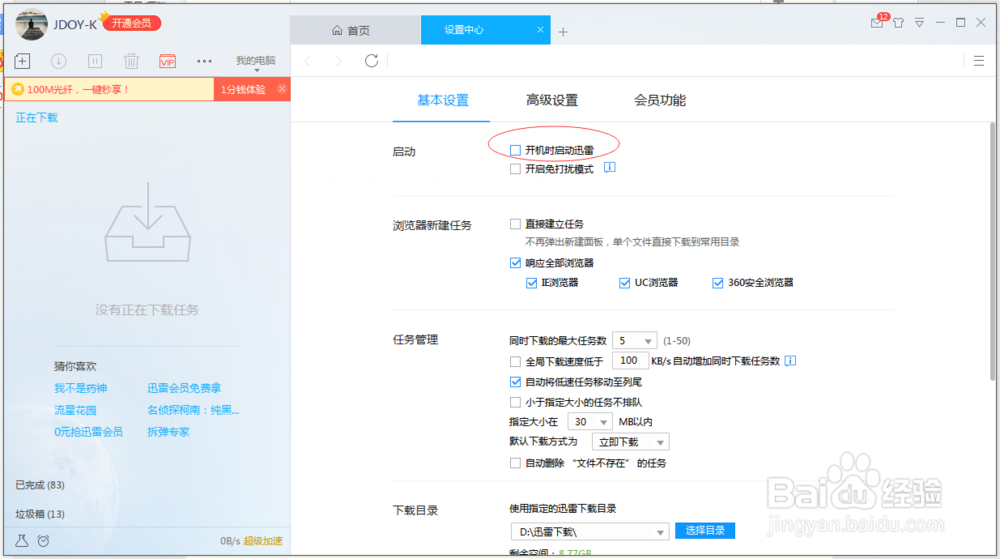The height and width of the screenshot is (559, 1000).
Task: Uncheck 响应全部浏览器 checkbox
Action: [x=515, y=263]
